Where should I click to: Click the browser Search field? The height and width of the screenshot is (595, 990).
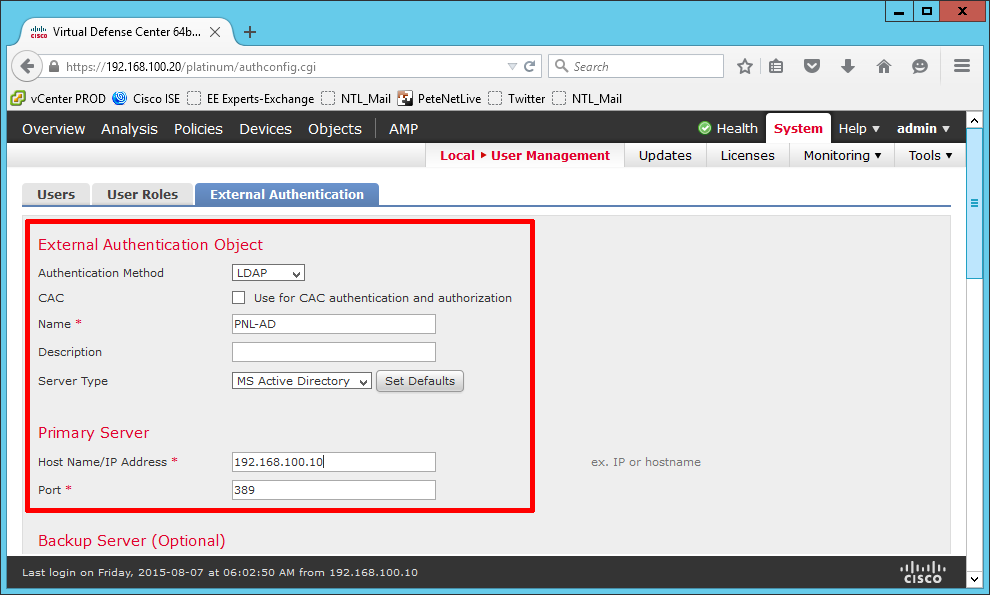pyautogui.click(x=636, y=66)
